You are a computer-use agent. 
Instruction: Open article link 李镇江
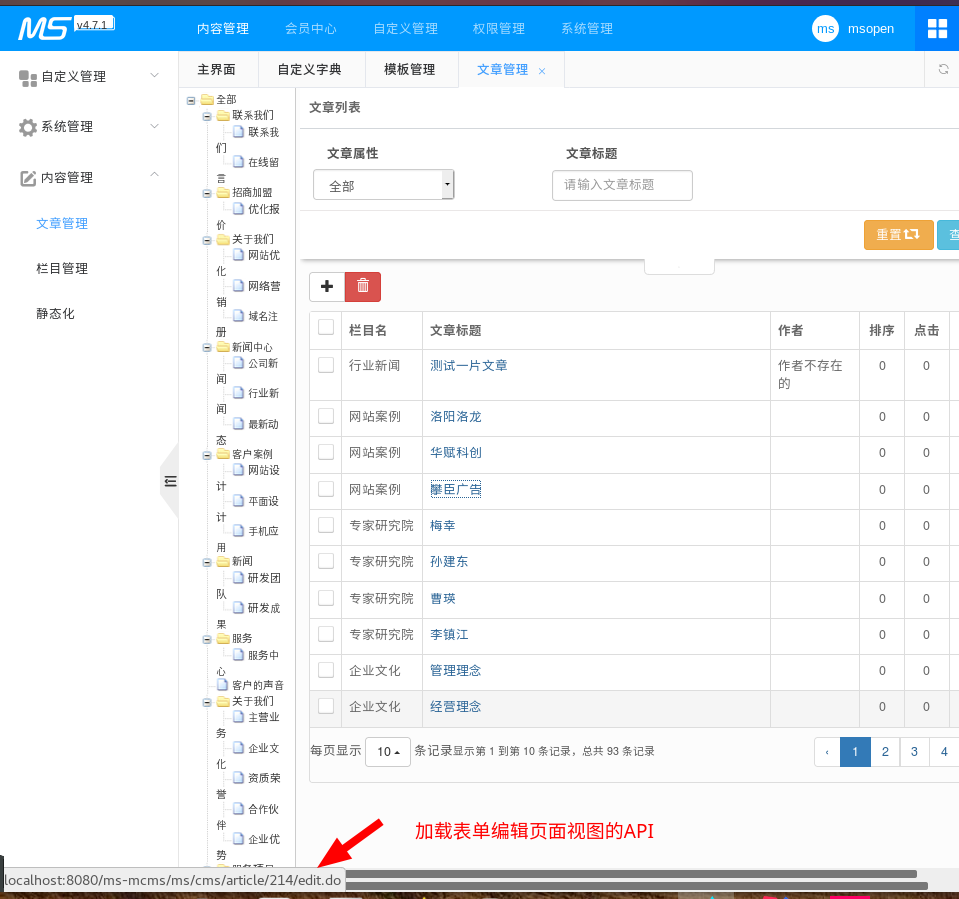[449, 635]
